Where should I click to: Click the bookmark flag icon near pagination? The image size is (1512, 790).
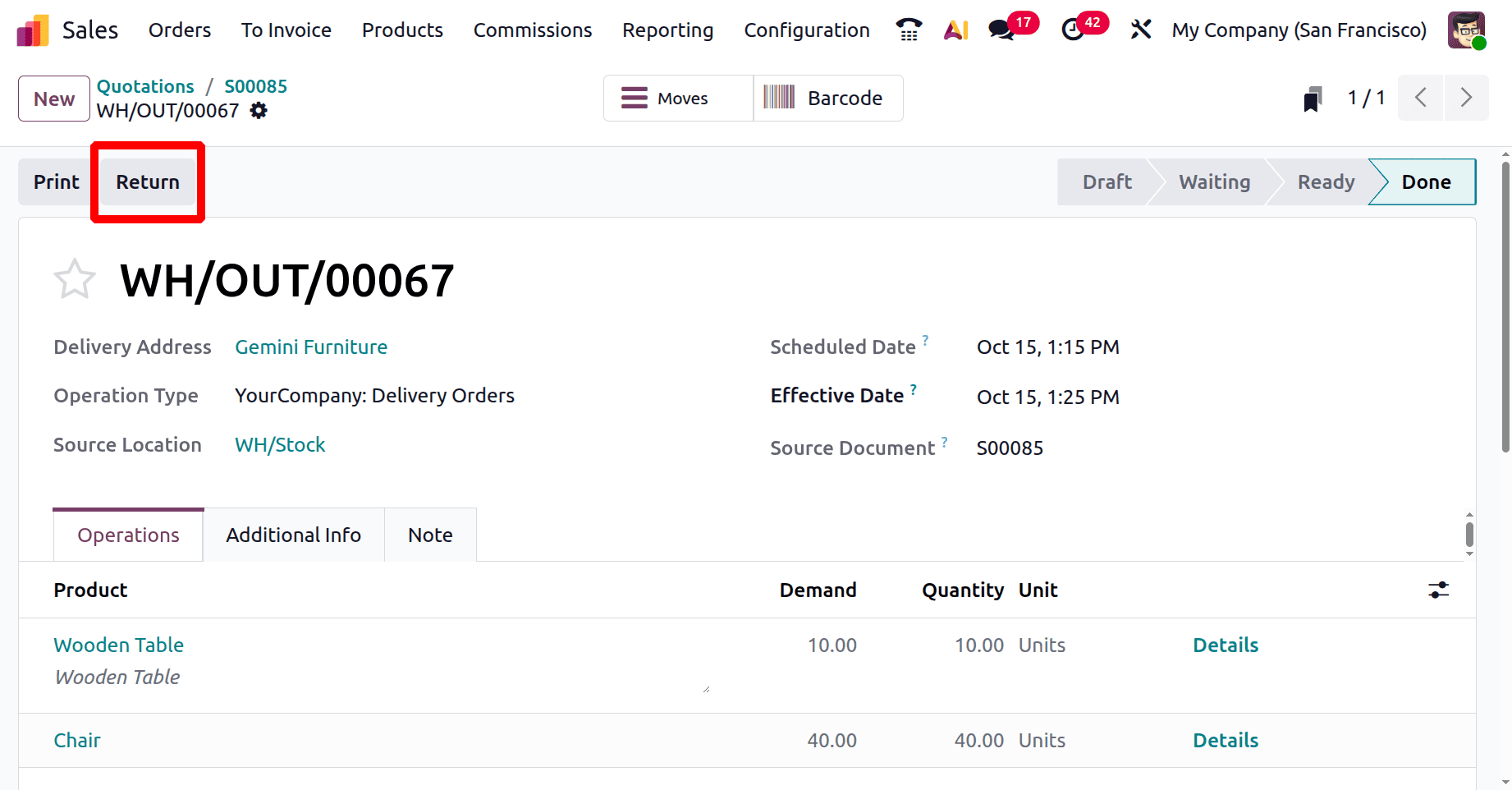click(x=1313, y=98)
